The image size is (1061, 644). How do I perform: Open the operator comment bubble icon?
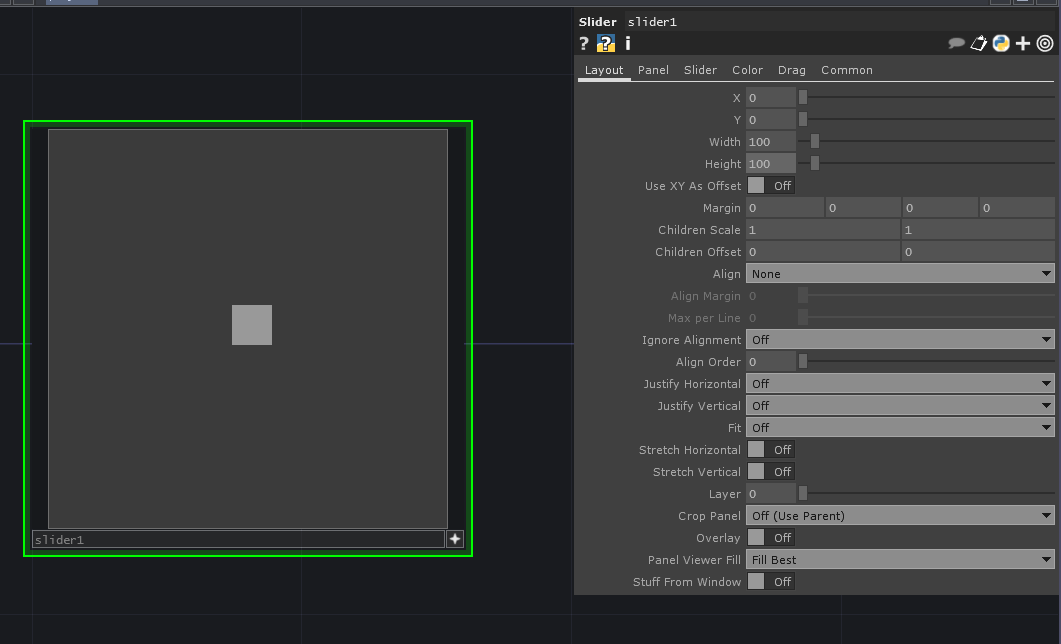[x=957, y=43]
